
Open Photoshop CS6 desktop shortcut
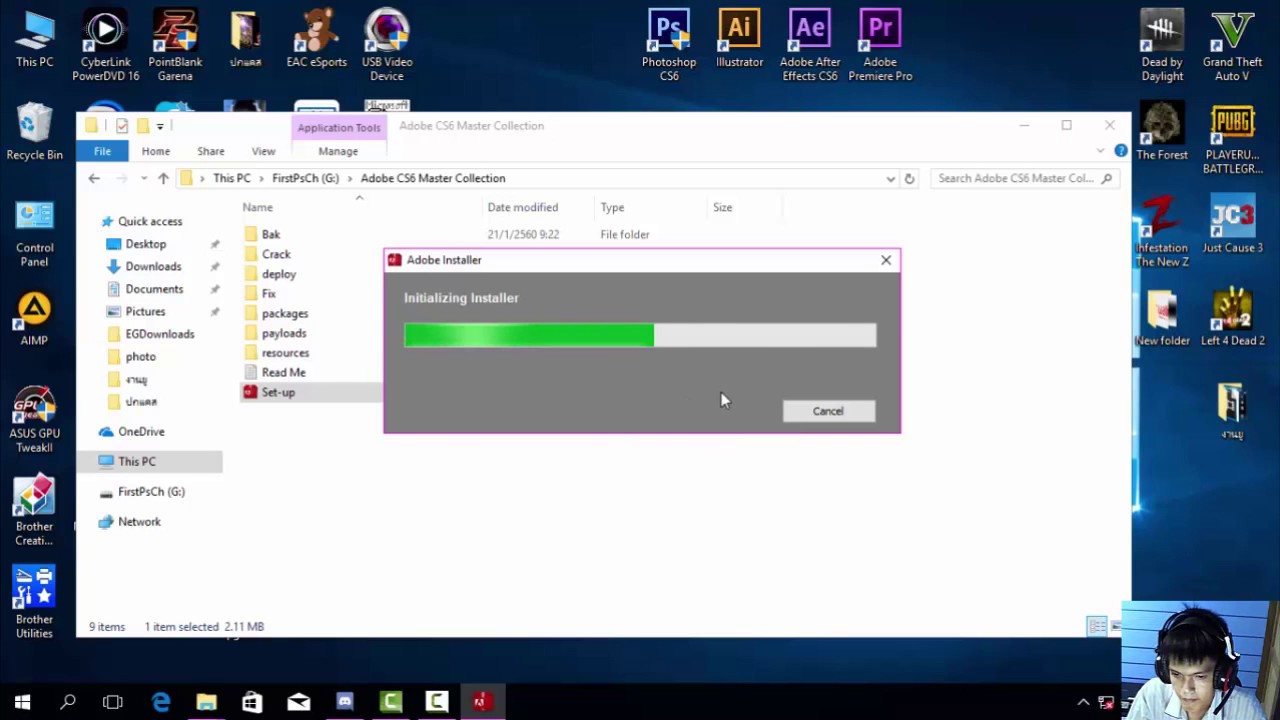click(668, 45)
